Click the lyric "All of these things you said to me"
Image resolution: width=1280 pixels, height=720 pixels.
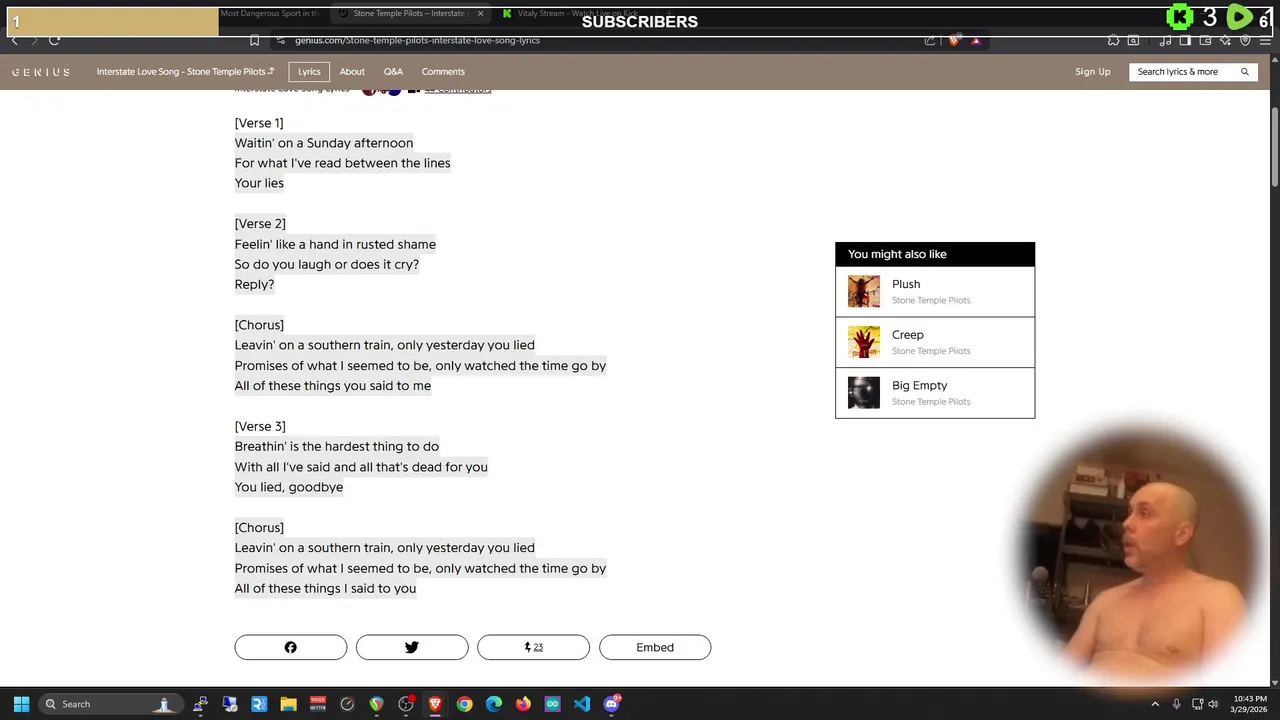tap(333, 386)
